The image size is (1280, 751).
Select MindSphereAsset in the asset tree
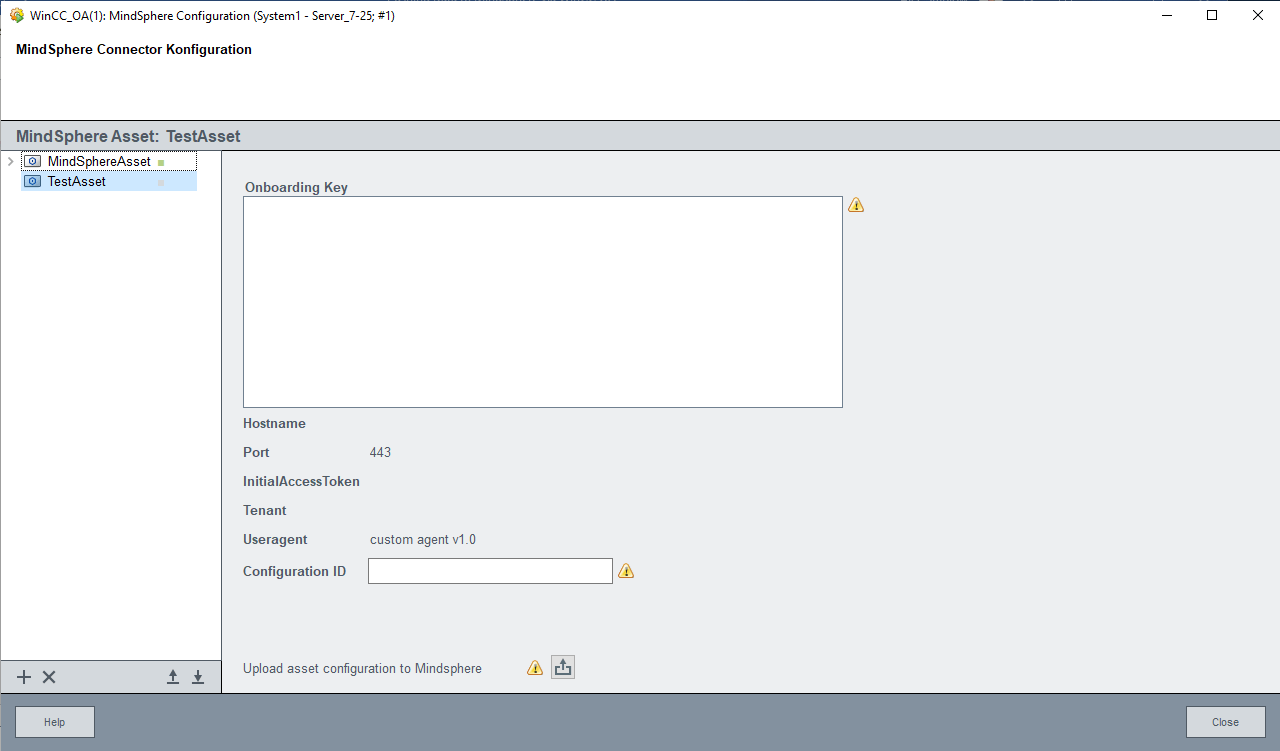pos(99,161)
